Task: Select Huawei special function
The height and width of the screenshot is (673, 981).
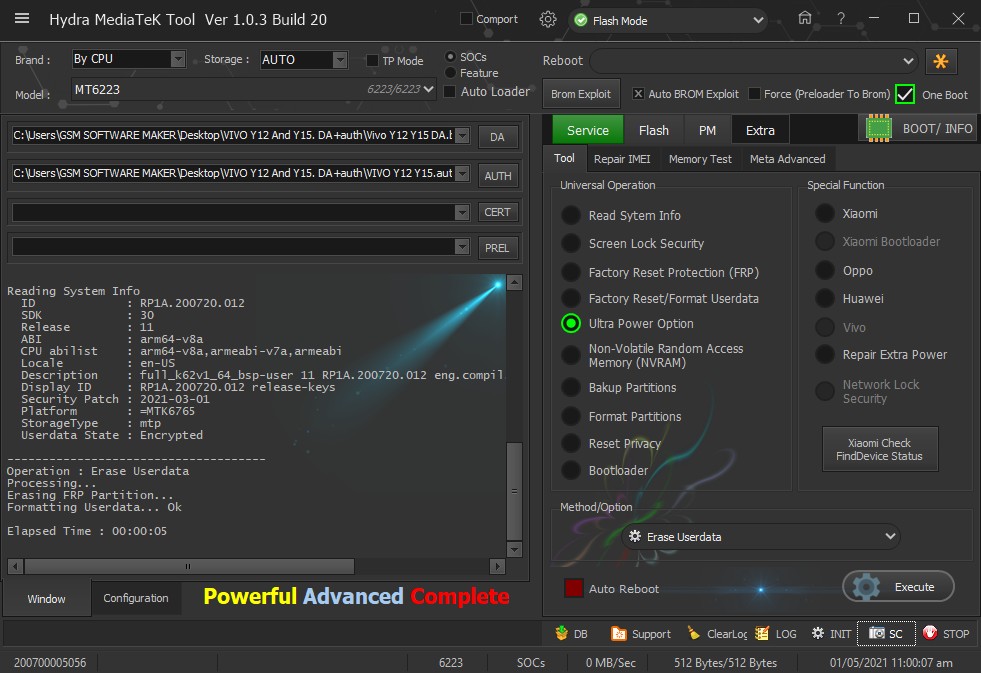Action: point(825,298)
